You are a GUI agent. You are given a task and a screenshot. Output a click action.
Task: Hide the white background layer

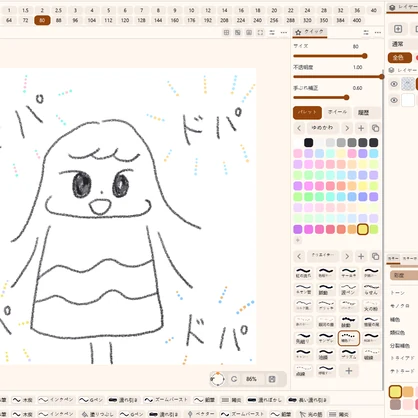tap(394, 100)
